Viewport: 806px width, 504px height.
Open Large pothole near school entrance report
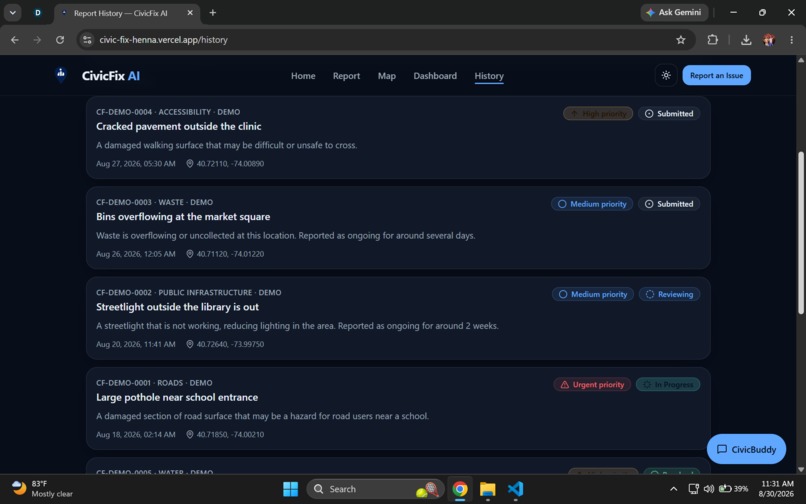[x=177, y=397]
